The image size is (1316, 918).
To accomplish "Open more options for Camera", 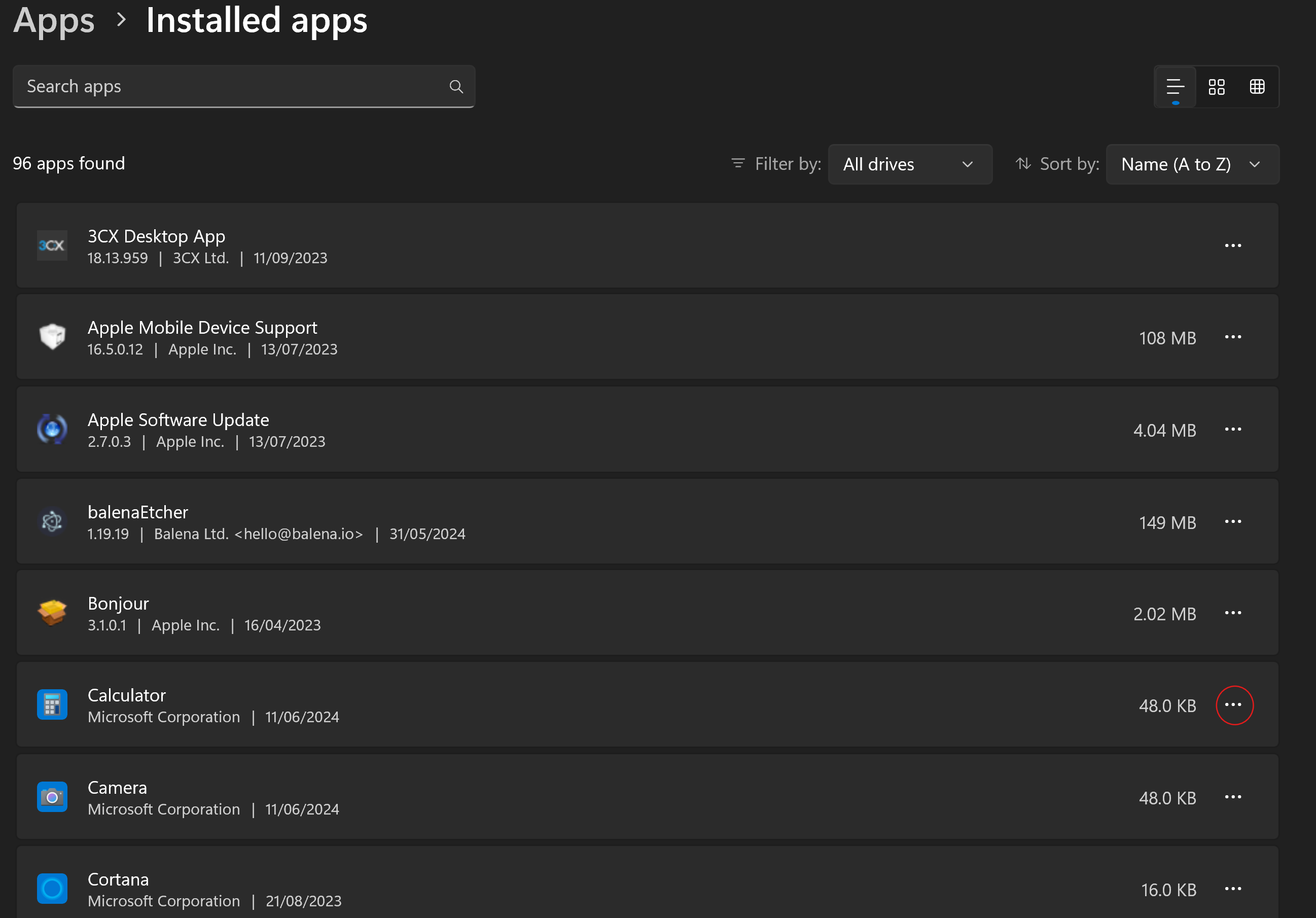I will (1233, 797).
